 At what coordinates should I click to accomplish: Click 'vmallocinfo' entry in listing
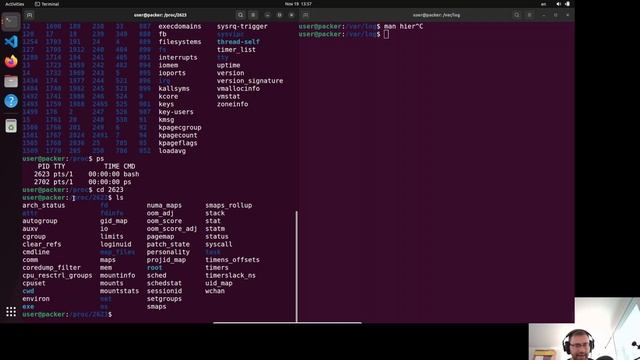pos(238,89)
